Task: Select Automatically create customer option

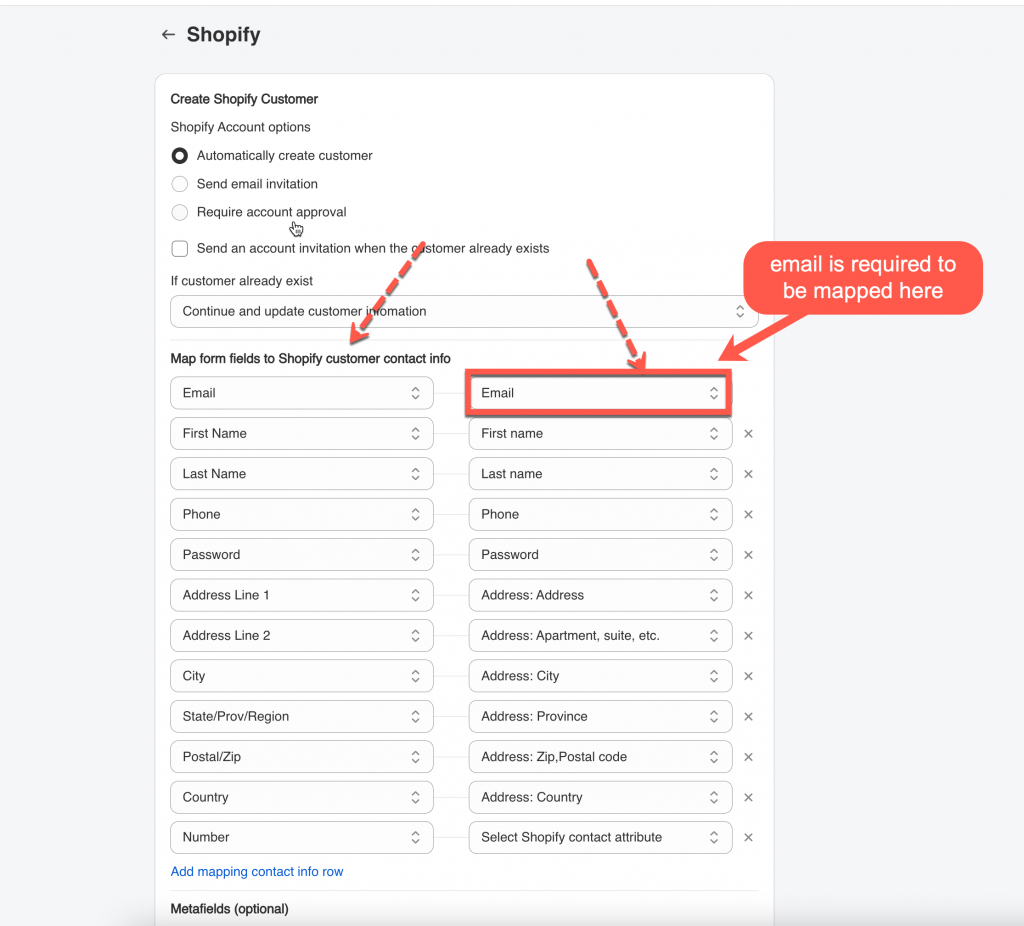Action: coord(180,156)
